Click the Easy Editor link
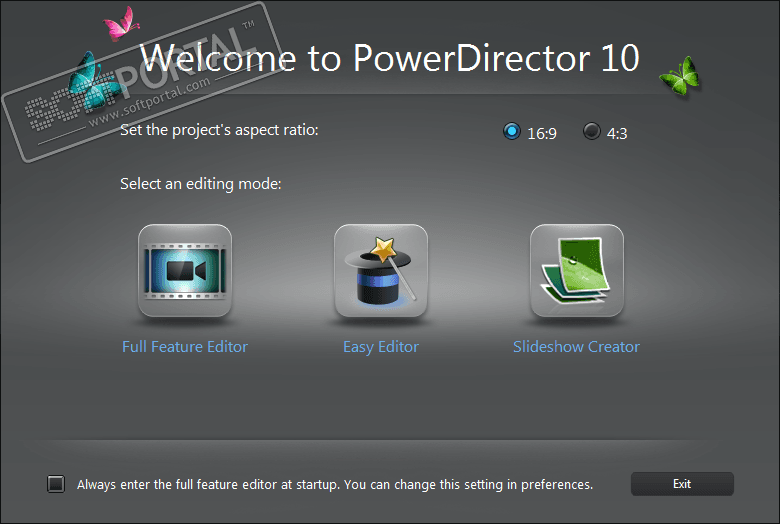 point(381,347)
